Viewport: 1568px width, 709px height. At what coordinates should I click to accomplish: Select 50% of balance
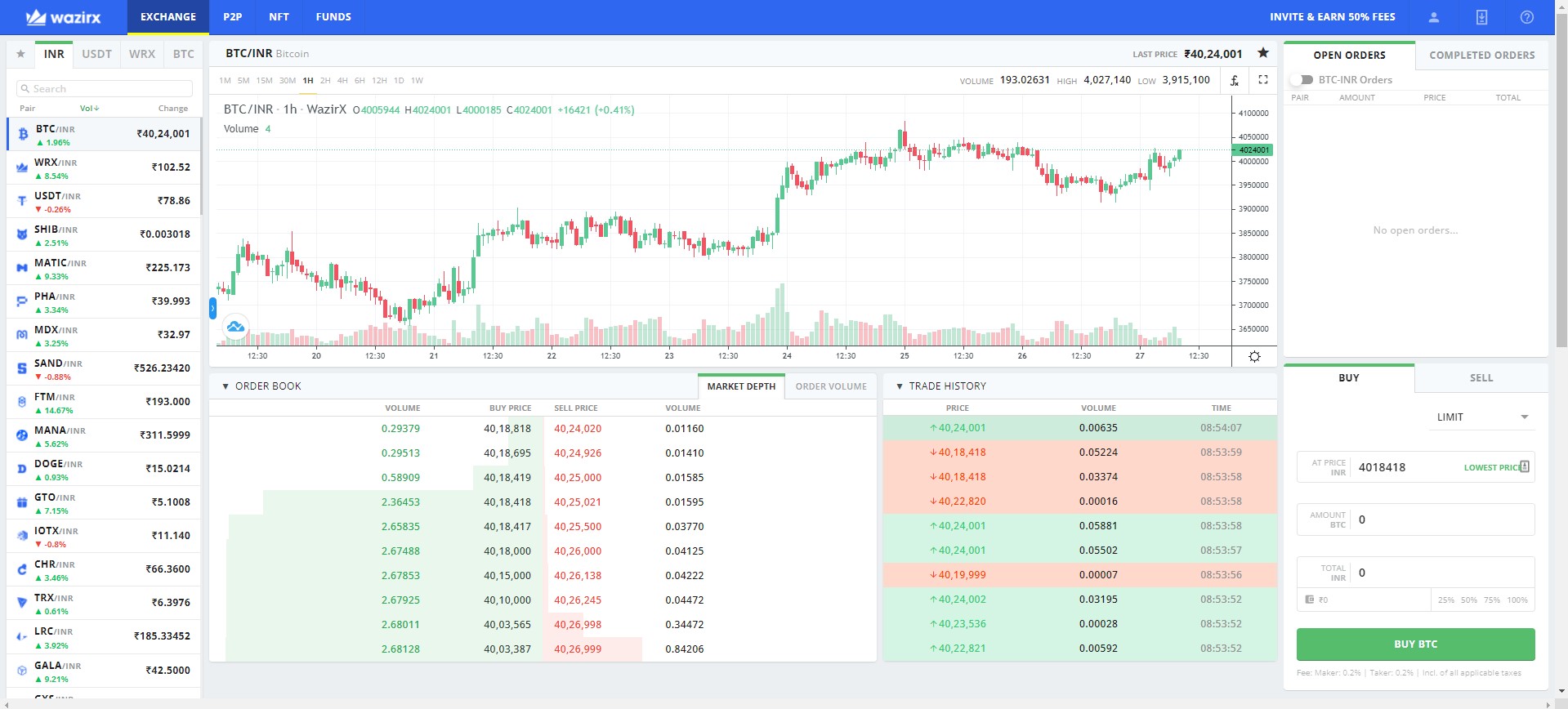pyautogui.click(x=1469, y=600)
